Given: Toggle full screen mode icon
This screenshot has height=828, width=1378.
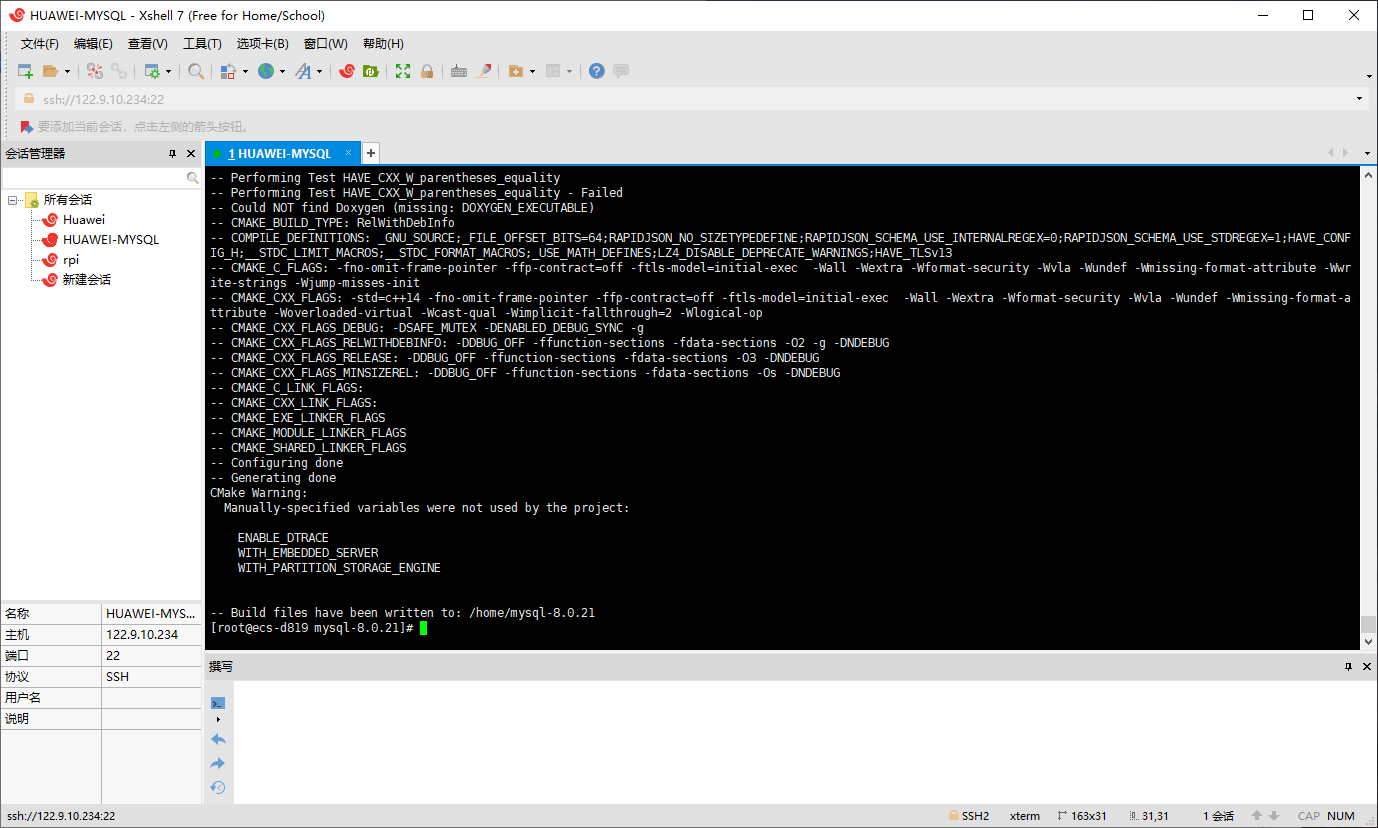Looking at the screenshot, I should coord(403,71).
